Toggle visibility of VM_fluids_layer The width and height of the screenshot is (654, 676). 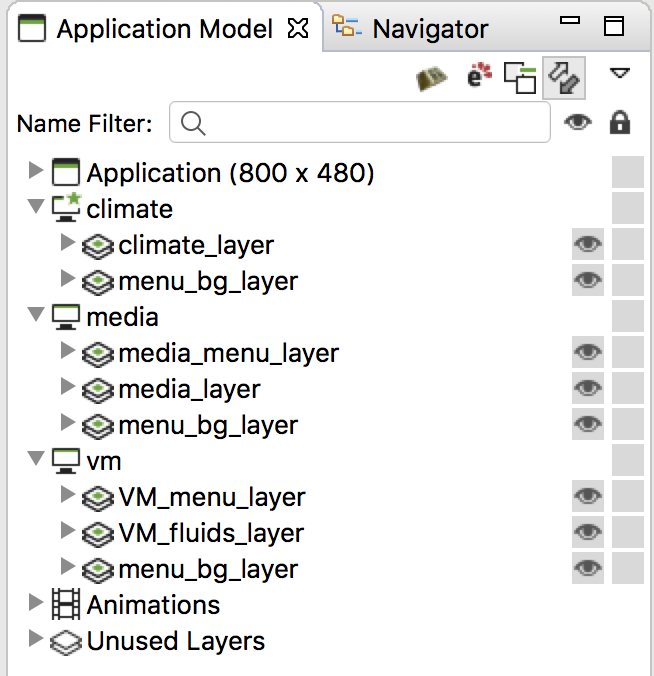coord(588,532)
